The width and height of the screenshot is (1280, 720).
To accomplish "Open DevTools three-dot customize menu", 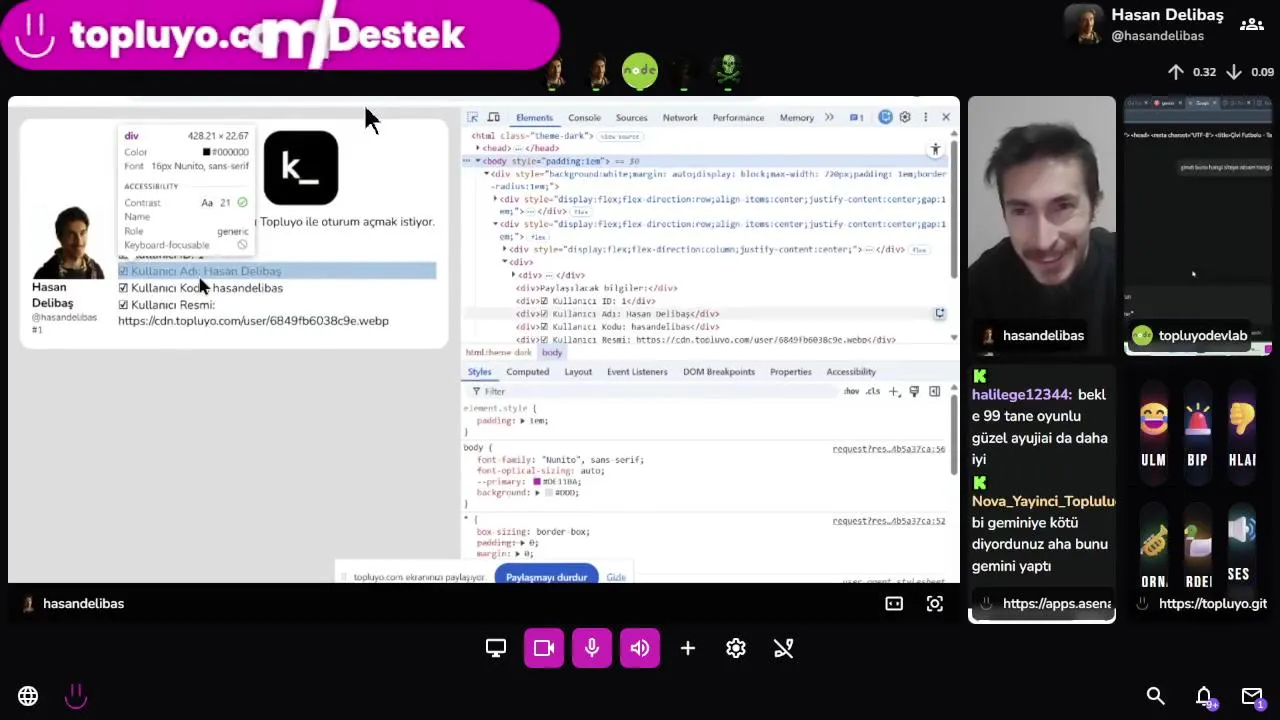I will (x=925, y=117).
